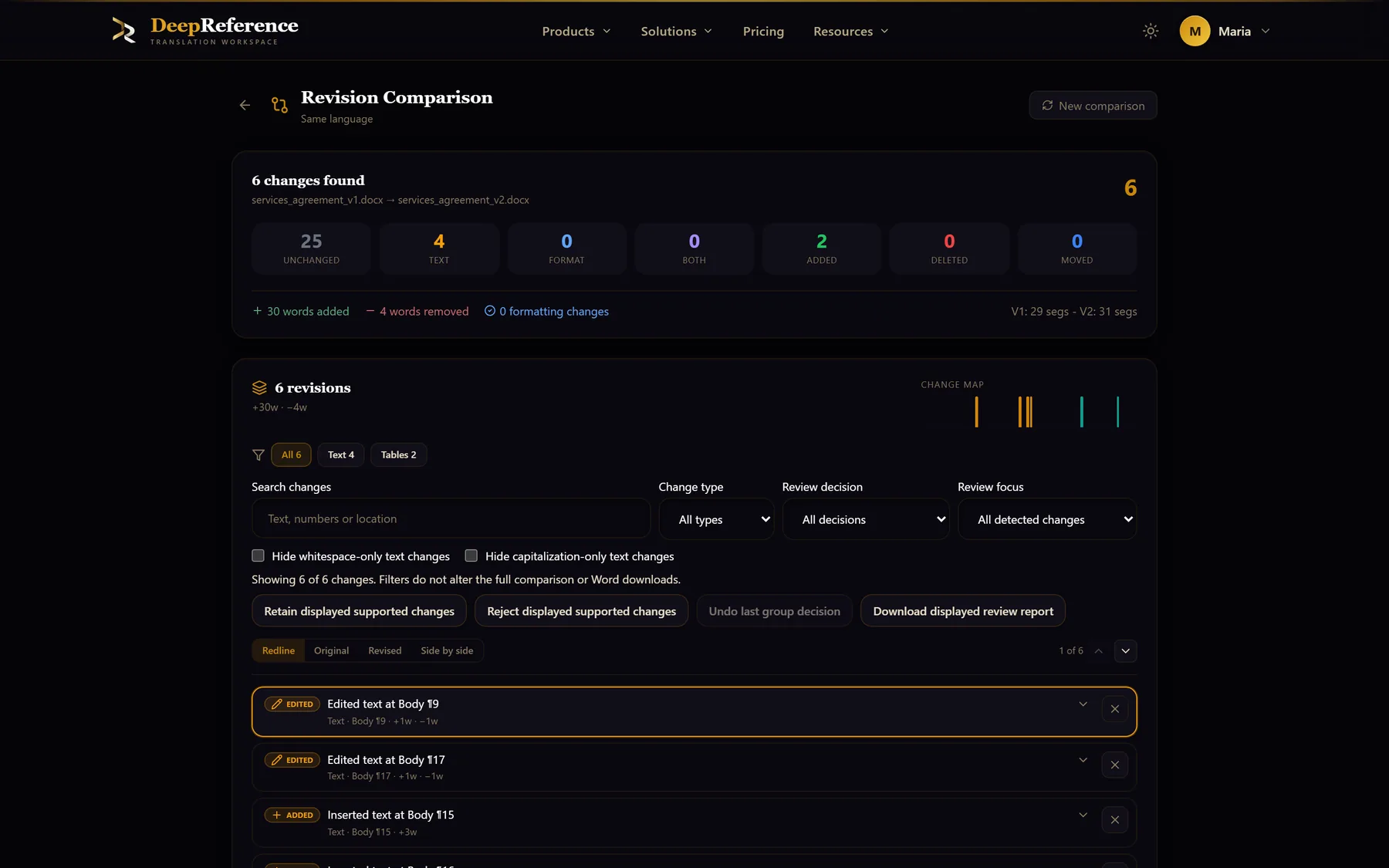The image size is (1389, 868).
Task: Click the last teal change map marker
Action: (1117, 412)
